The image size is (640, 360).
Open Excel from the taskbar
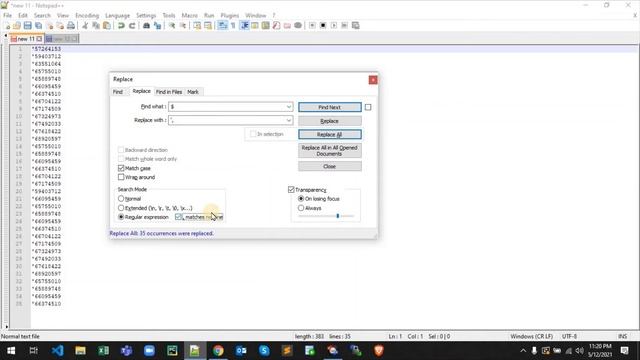coord(103,351)
